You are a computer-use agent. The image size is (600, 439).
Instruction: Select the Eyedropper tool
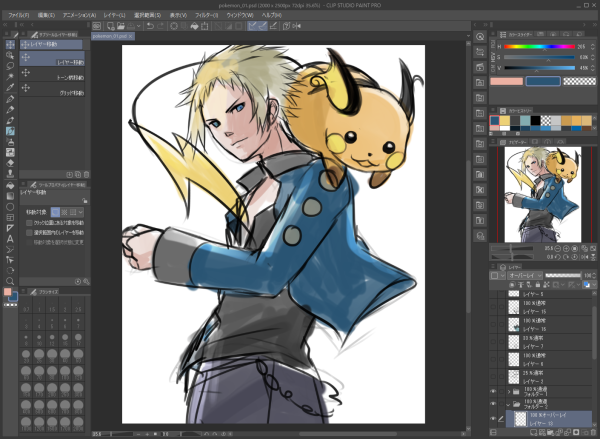(x=10, y=87)
